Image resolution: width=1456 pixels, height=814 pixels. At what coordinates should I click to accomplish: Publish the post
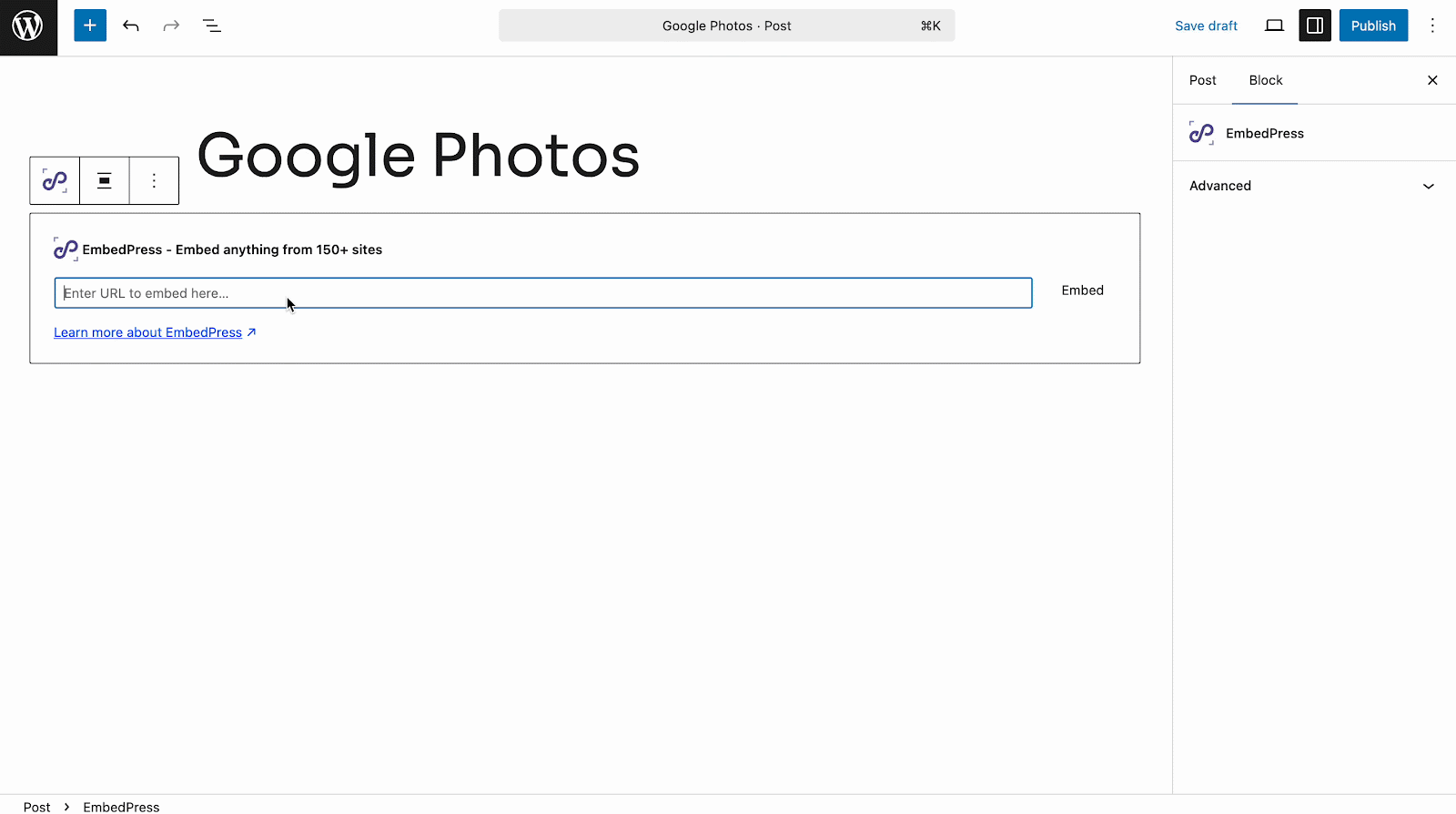coord(1373,25)
